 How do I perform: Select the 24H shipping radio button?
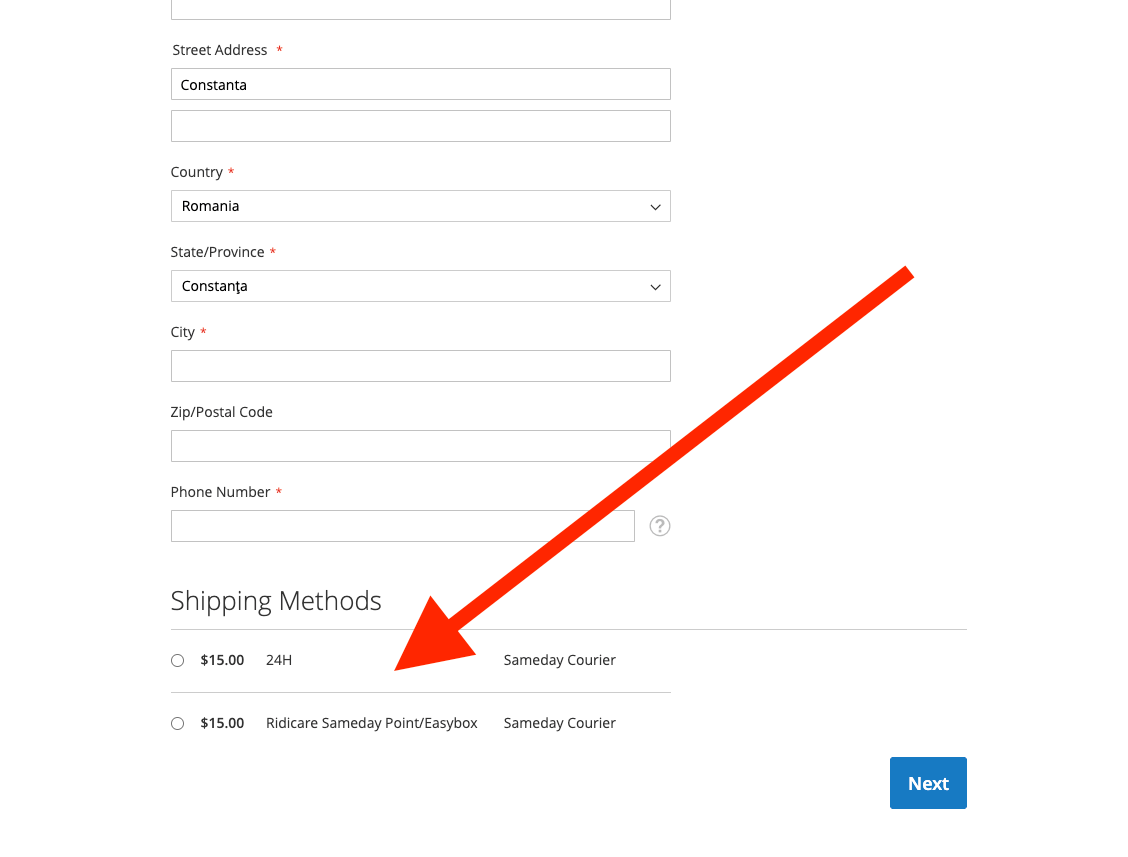click(178, 660)
